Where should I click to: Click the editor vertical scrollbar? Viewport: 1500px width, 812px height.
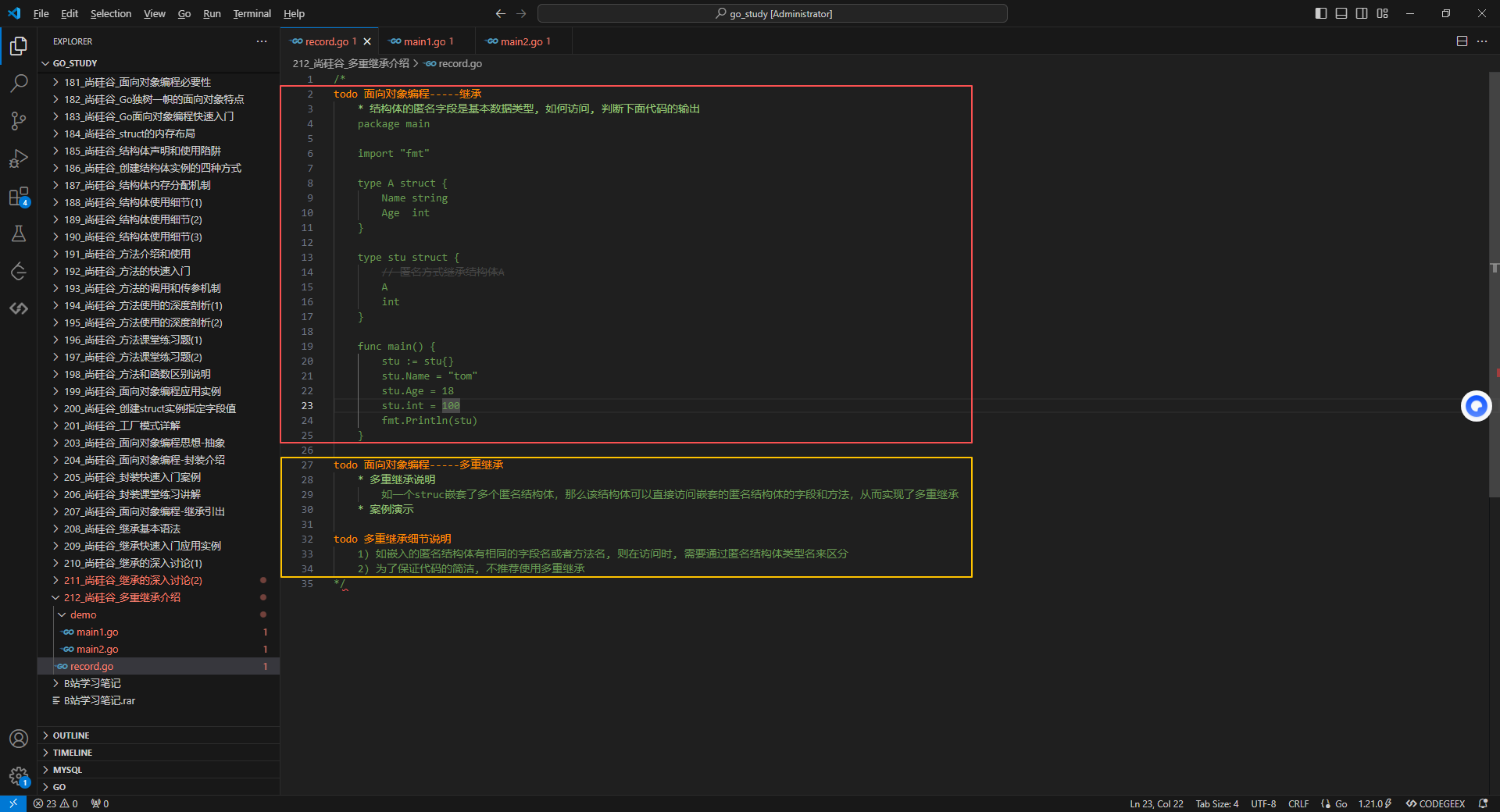click(1494, 285)
